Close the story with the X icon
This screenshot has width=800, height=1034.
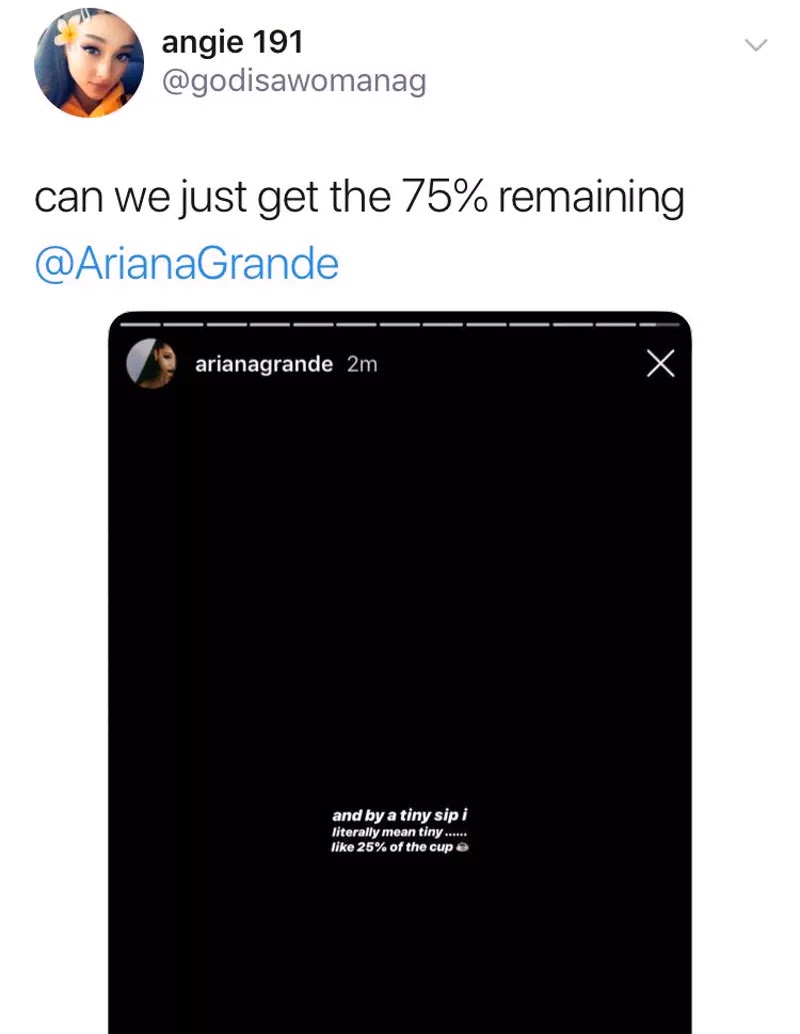point(660,363)
